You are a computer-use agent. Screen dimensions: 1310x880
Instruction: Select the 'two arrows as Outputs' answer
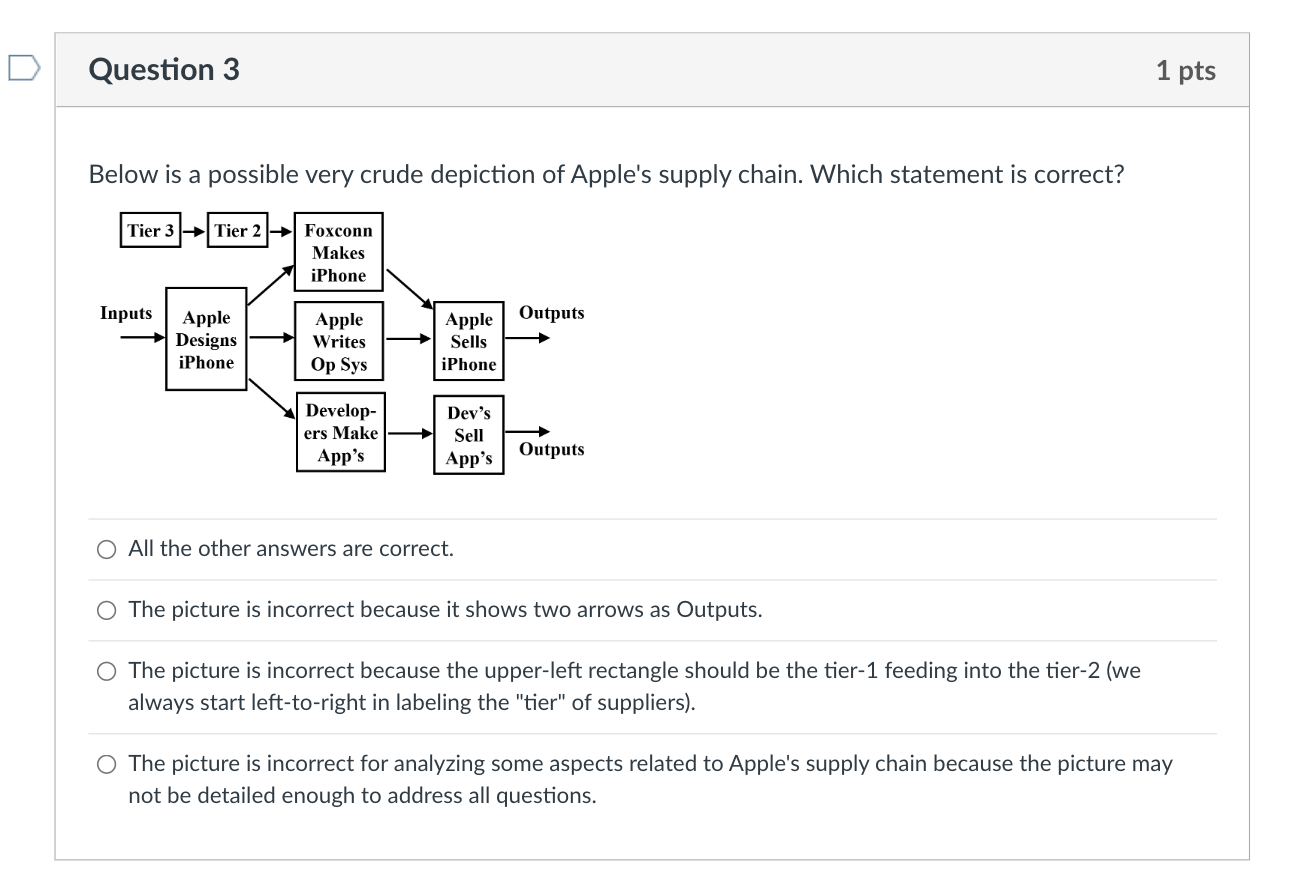(105, 610)
